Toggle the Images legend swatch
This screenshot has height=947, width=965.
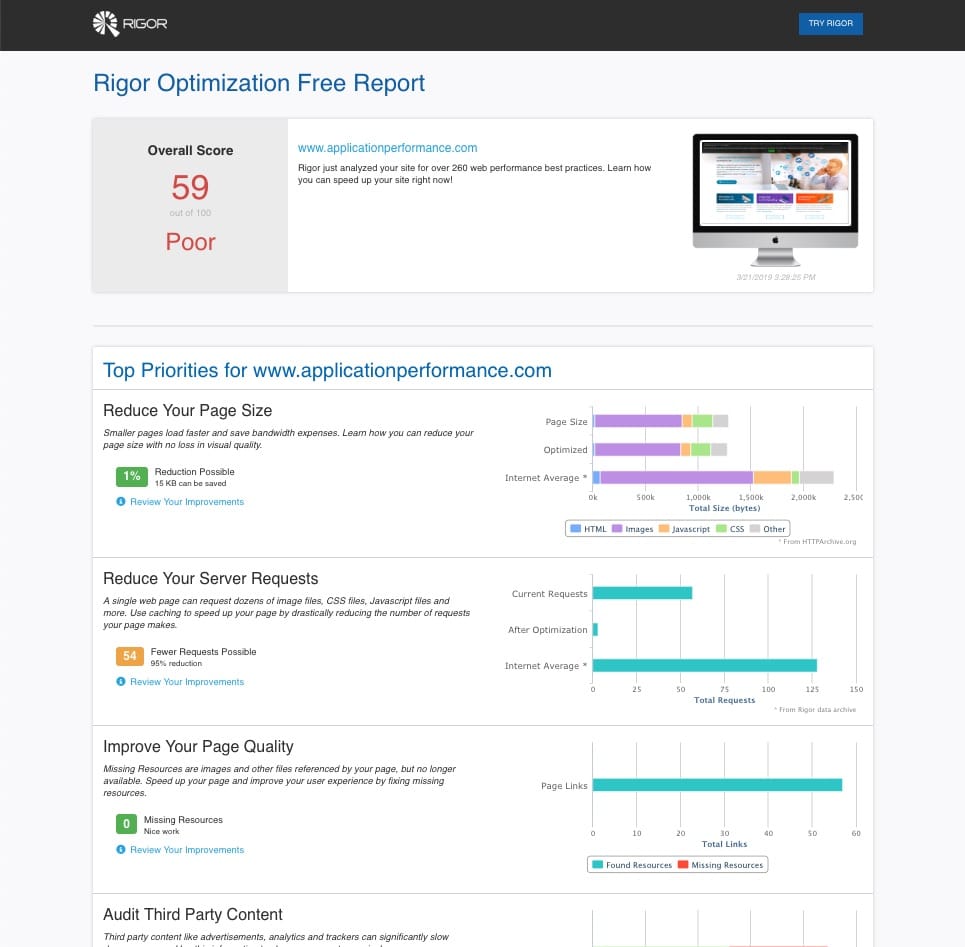click(617, 529)
